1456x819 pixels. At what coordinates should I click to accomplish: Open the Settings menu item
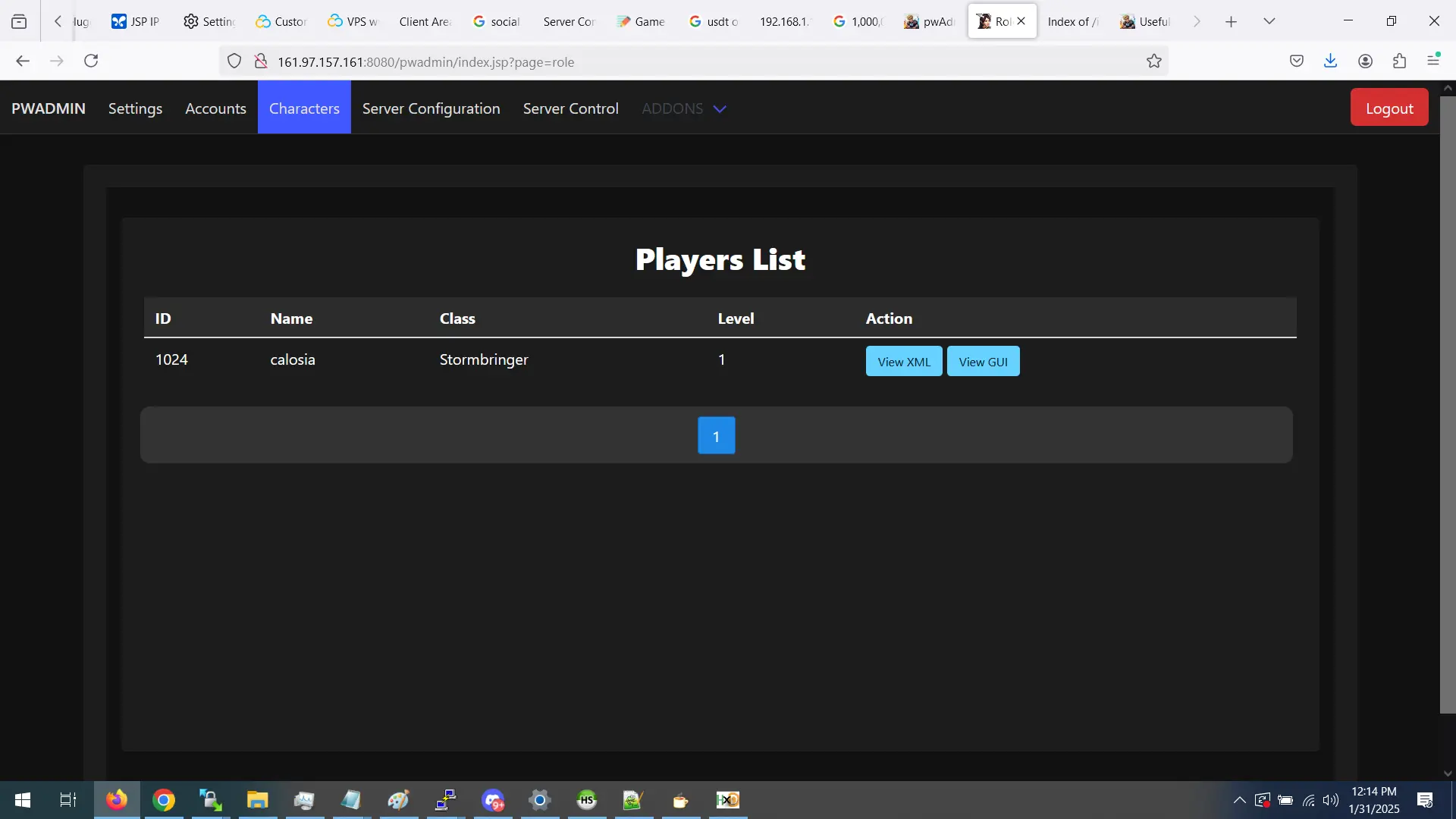tap(135, 108)
